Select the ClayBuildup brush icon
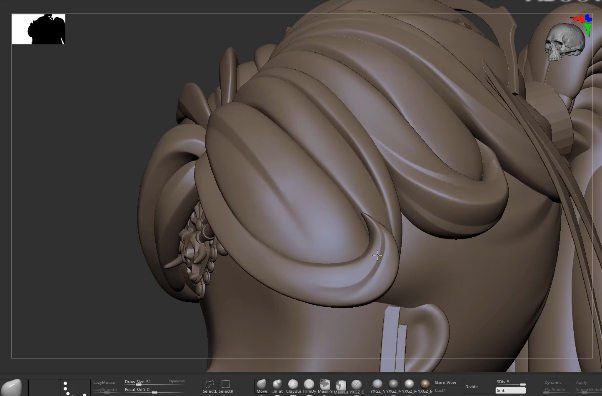The width and height of the screenshot is (602, 396). point(293,385)
